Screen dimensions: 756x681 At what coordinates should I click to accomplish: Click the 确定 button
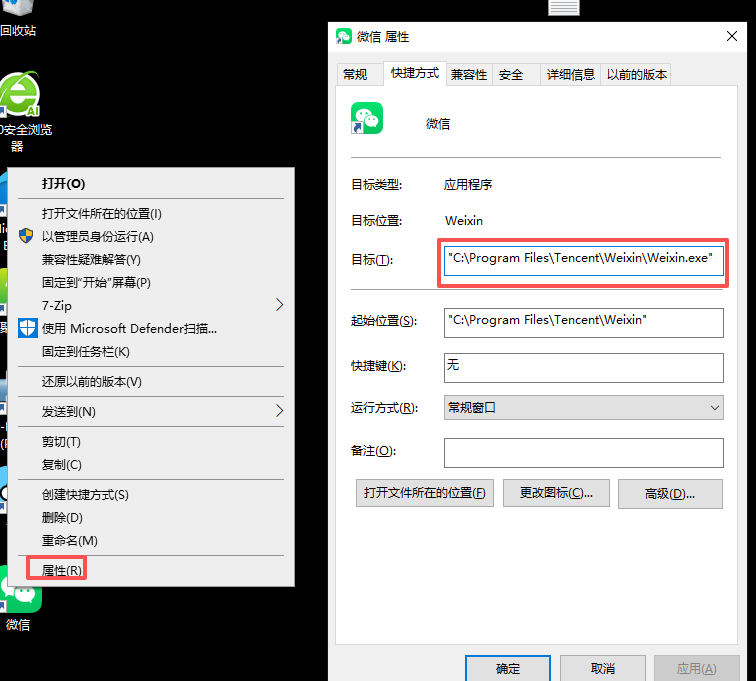[x=508, y=668]
